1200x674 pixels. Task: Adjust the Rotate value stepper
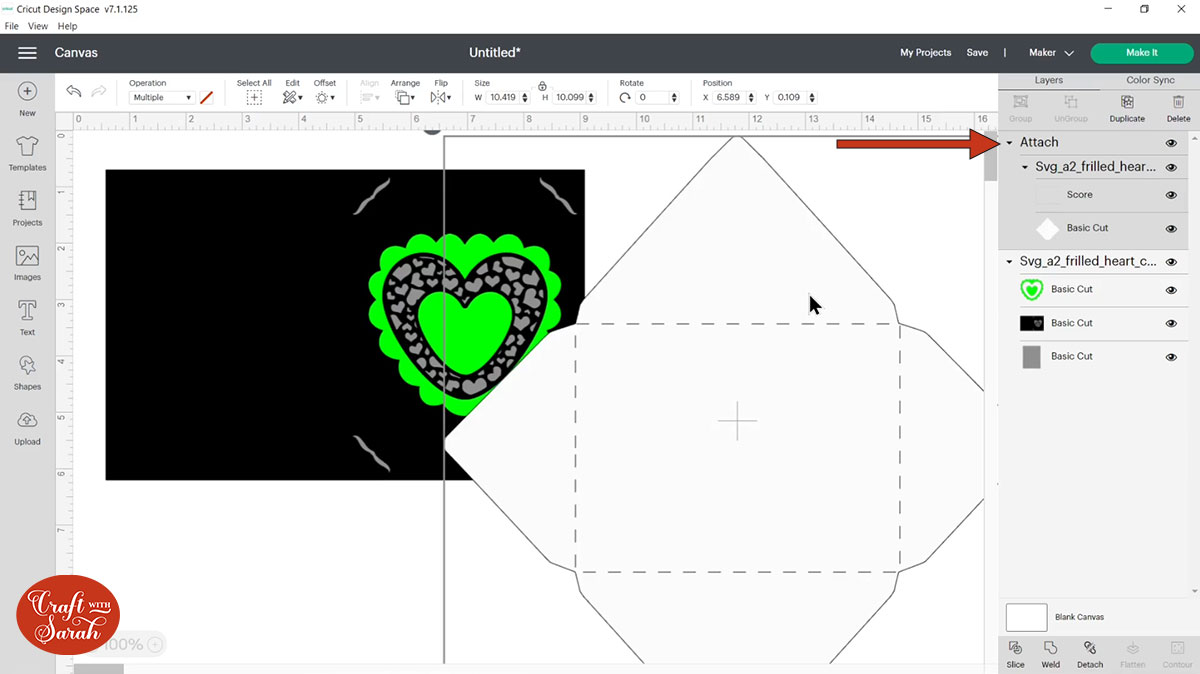coord(674,98)
